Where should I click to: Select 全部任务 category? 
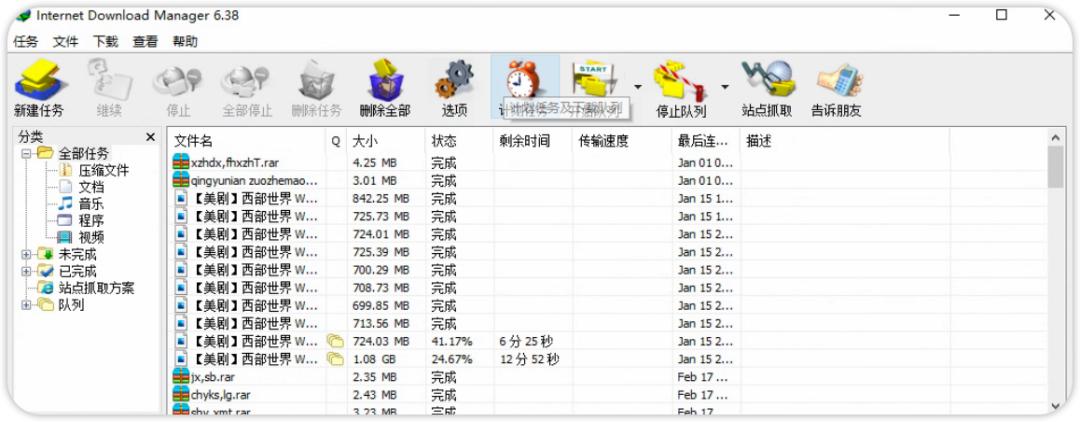[83, 154]
